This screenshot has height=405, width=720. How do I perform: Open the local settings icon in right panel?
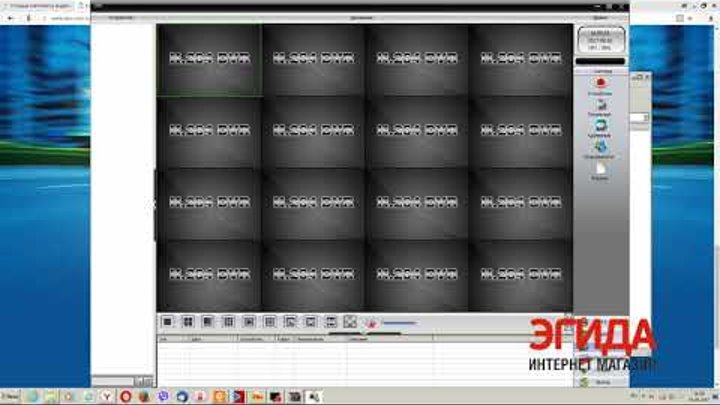(x=600, y=104)
